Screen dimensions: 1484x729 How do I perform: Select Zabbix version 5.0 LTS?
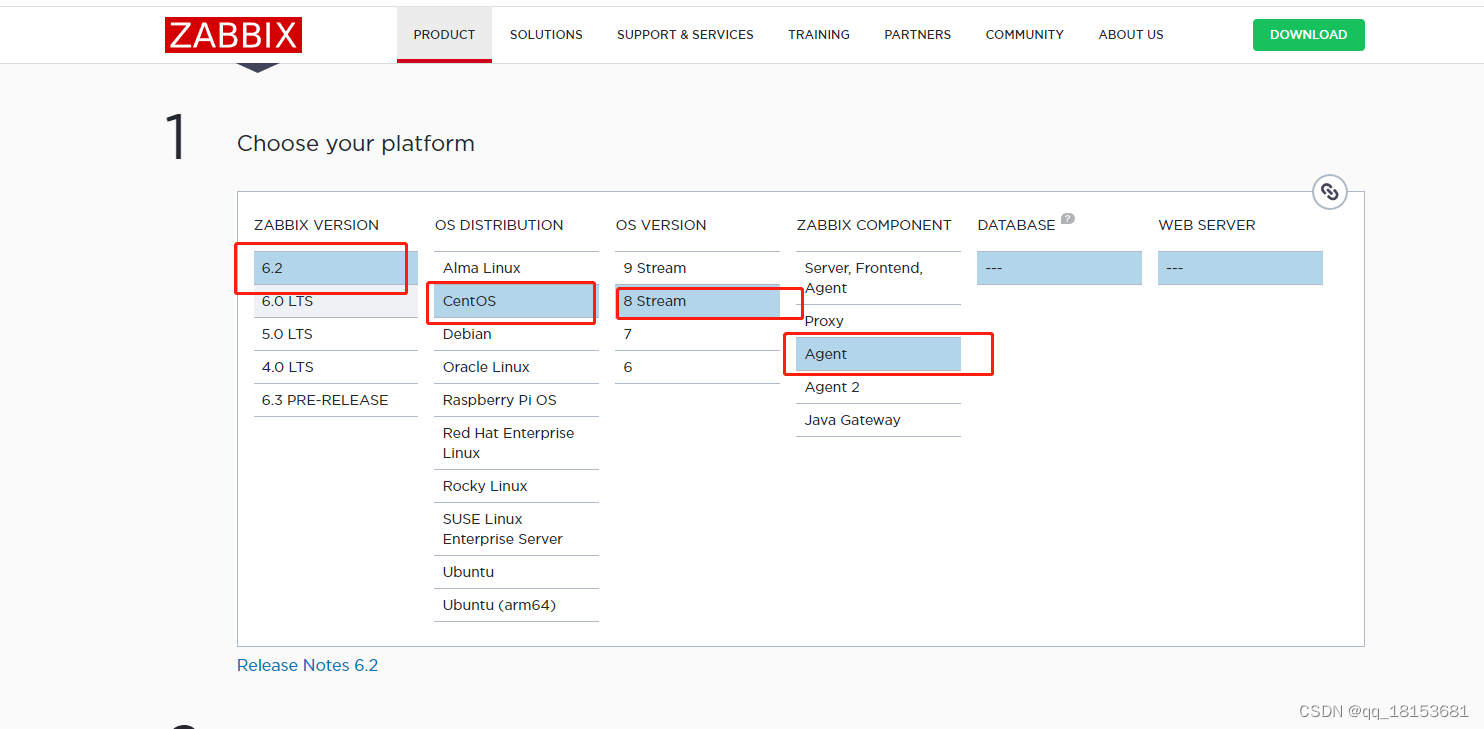coord(336,334)
